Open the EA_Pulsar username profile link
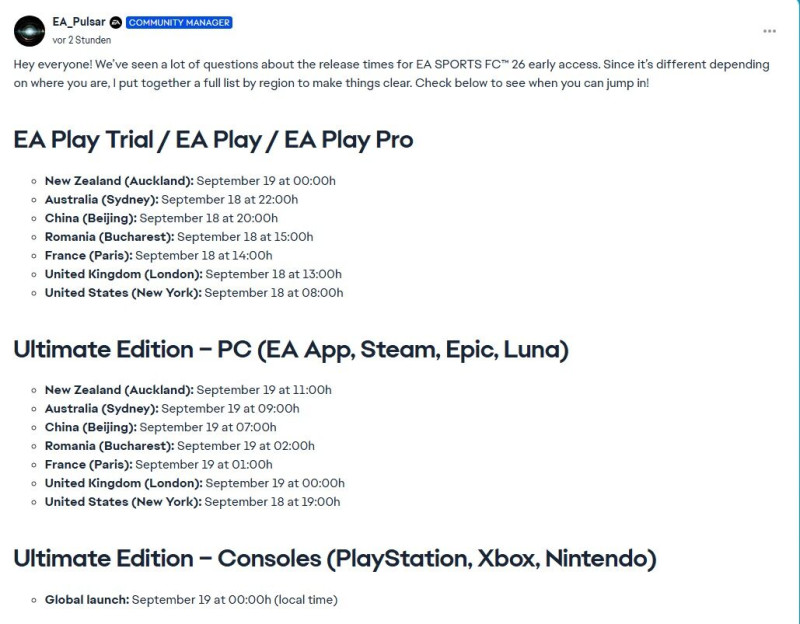 pos(78,22)
